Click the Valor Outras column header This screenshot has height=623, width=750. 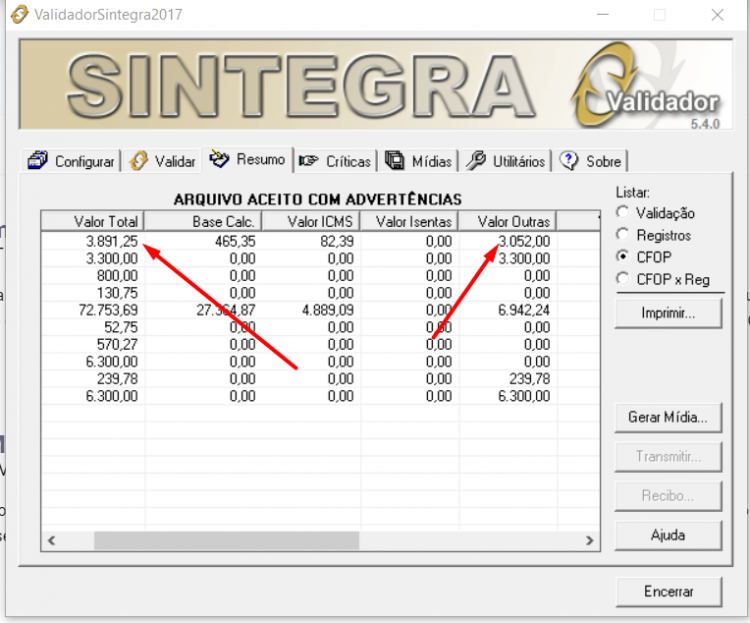click(507, 222)
